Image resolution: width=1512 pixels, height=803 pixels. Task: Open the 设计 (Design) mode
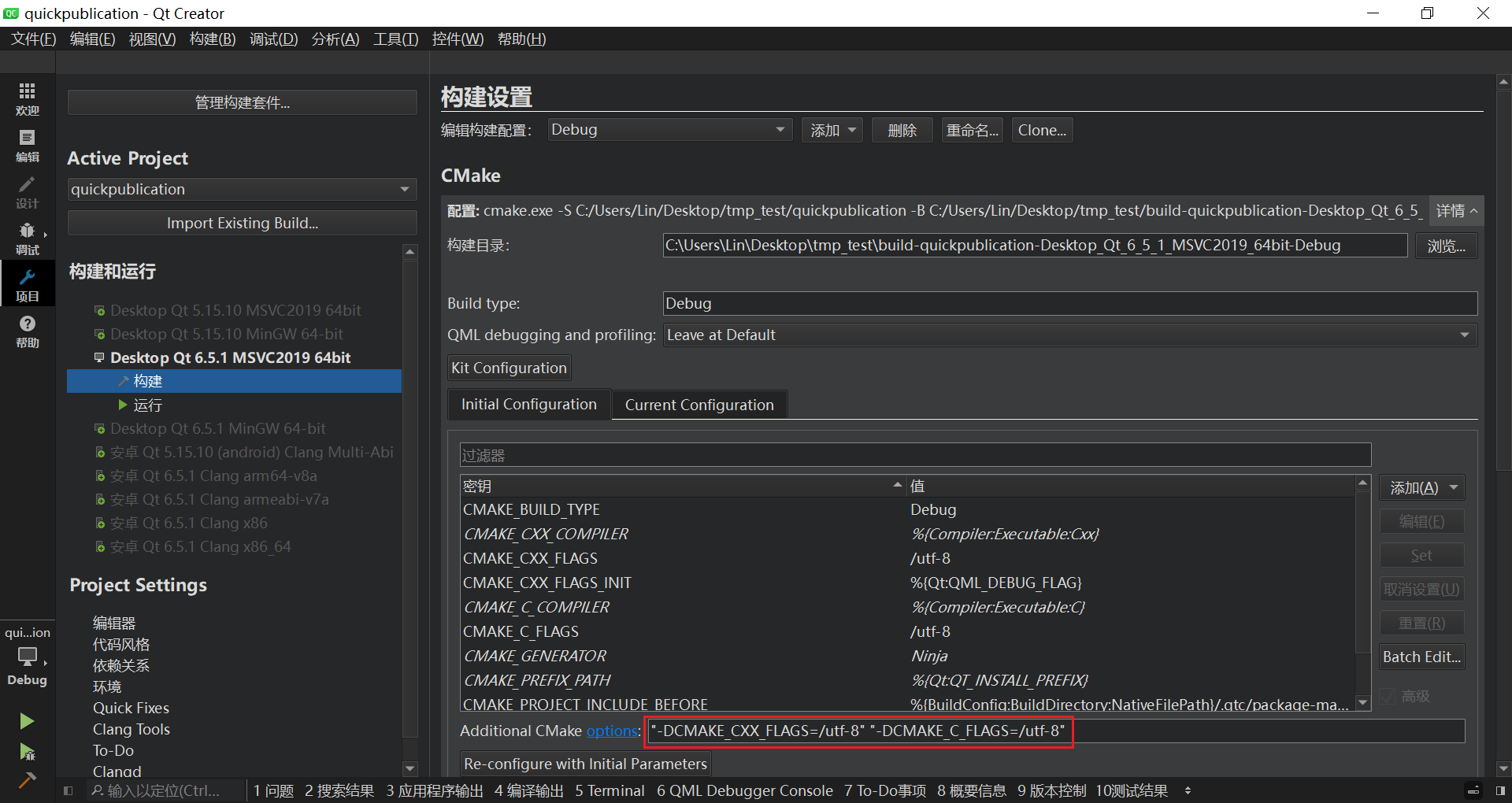[28, 193]
